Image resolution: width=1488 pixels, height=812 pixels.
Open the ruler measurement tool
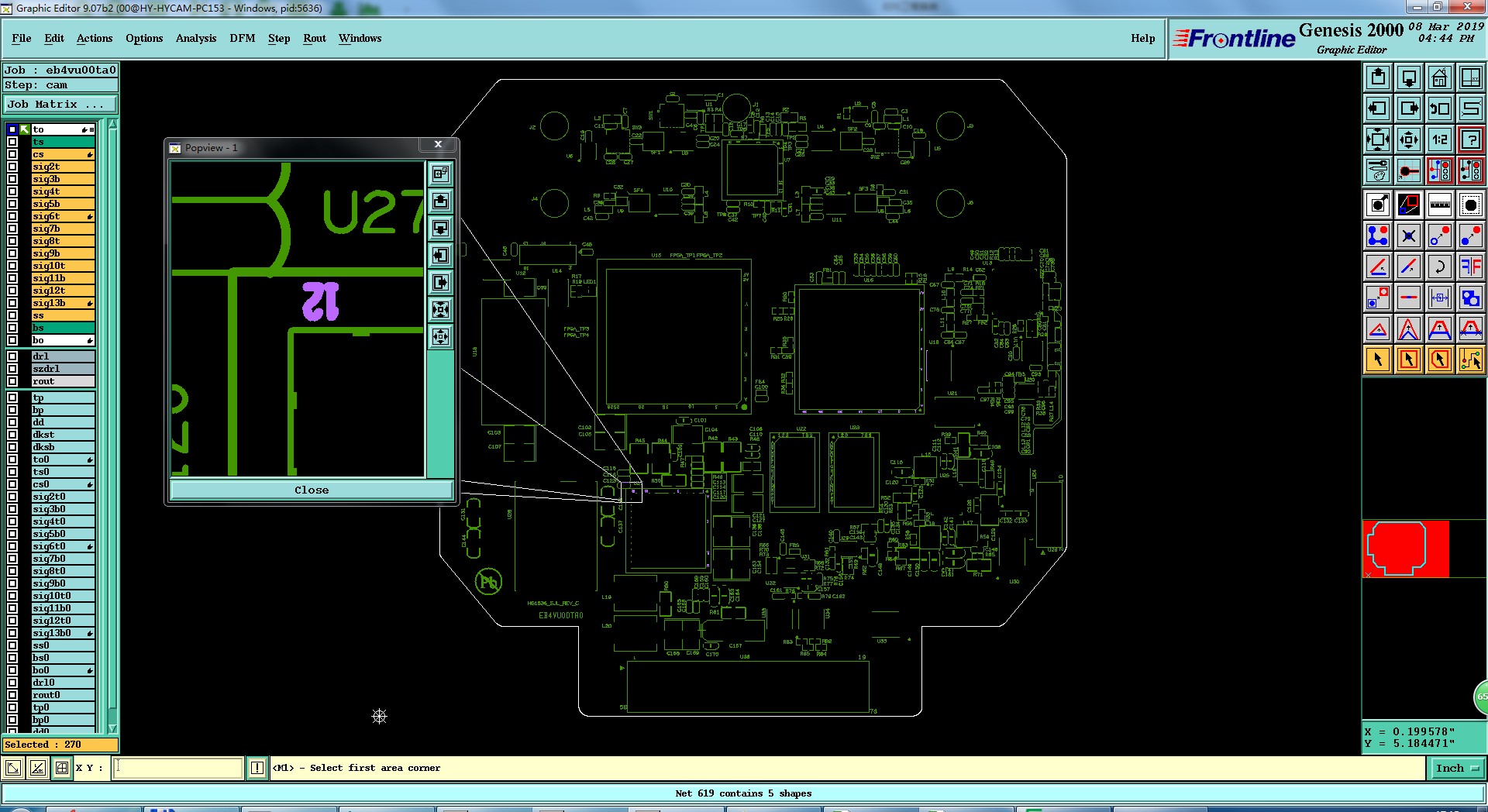tap(1440, 205)
